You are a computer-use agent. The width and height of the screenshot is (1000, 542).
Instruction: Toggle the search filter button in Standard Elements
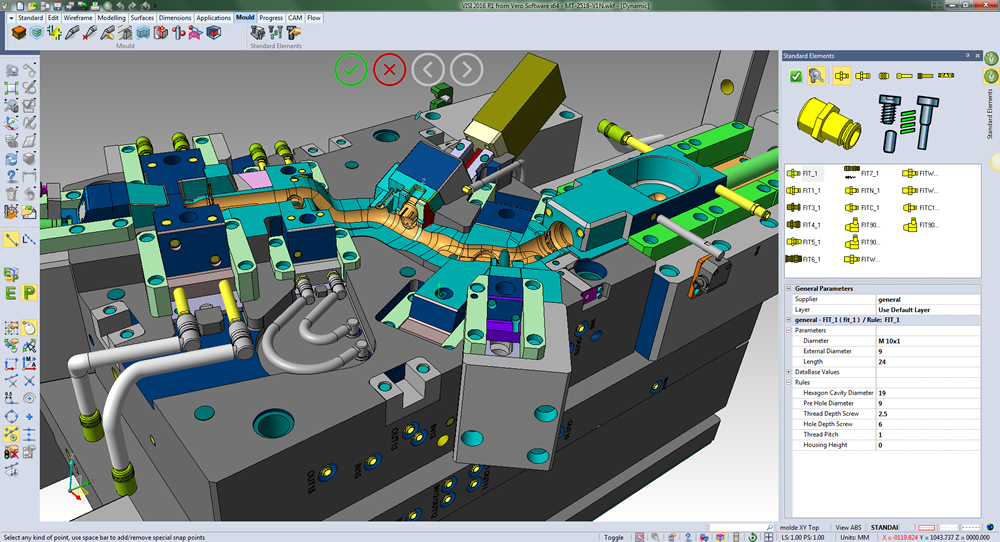click(817, 76)
